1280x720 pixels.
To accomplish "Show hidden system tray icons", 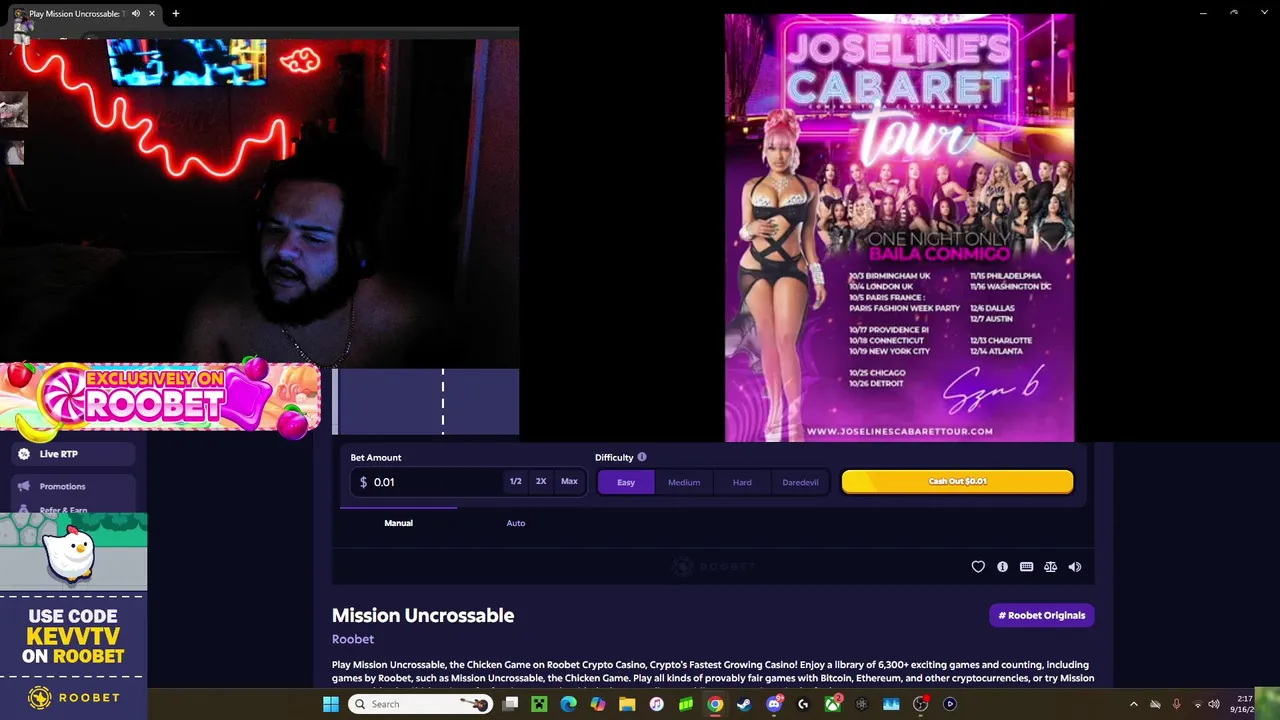I will tap(1133, 704).
